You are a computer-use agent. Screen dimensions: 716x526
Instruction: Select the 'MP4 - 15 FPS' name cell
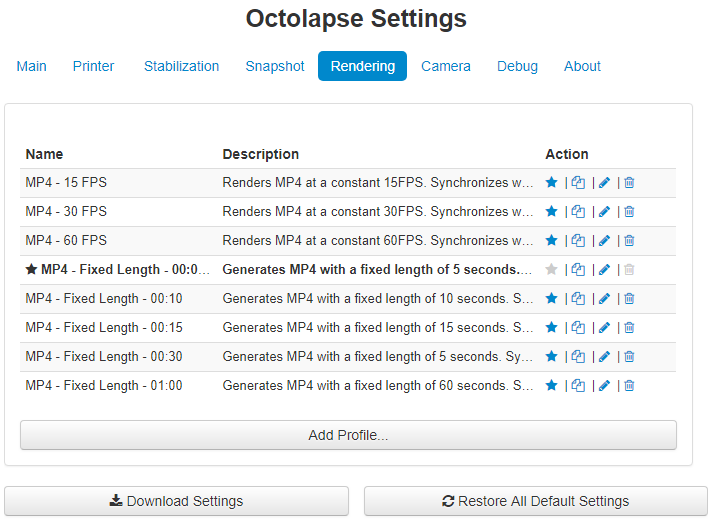click(x=66, y=183)
